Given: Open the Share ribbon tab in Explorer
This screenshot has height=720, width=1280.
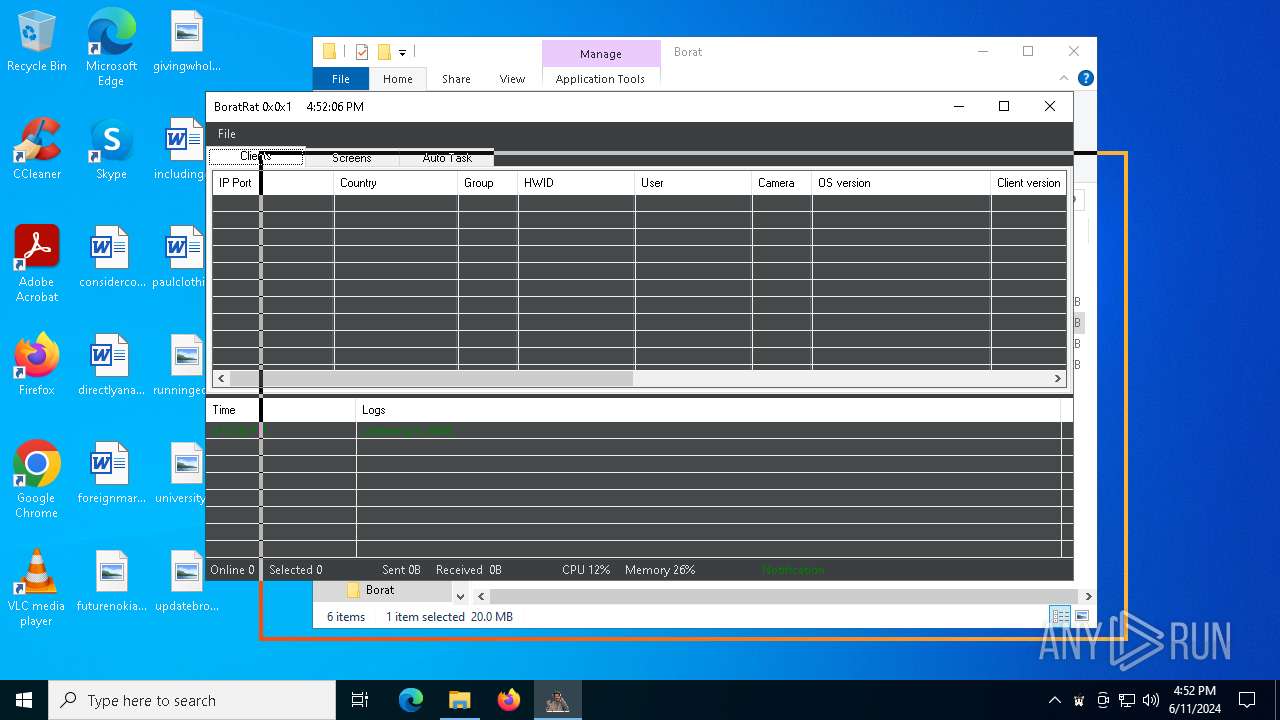Looking at the screenshot, I should [x=456, y=79].
